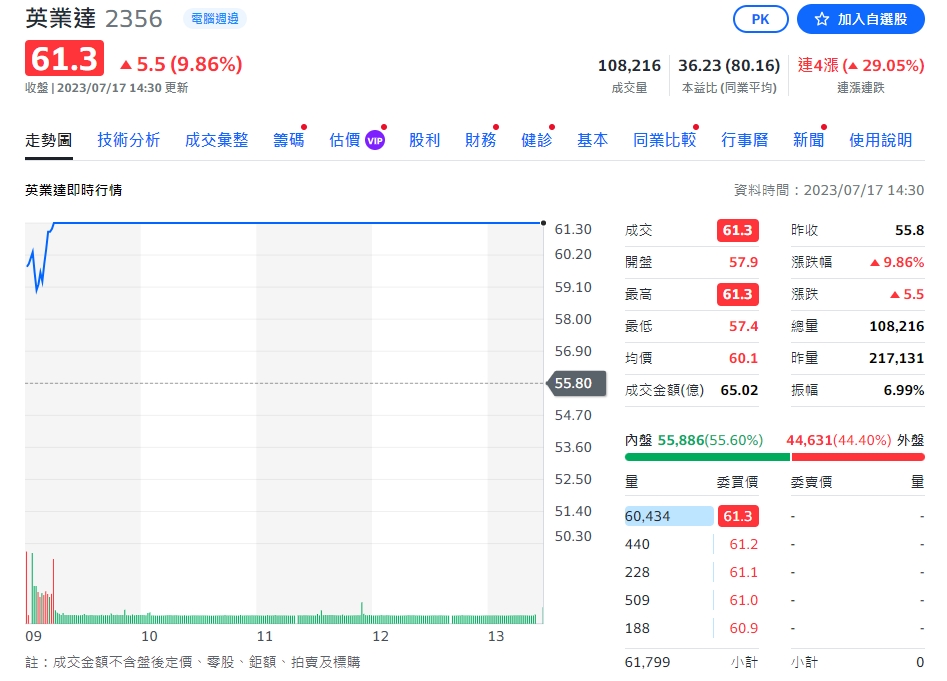Open the 成交彙整 tab
The height and width of the screenshot is (681, 947).
[216, 140]
